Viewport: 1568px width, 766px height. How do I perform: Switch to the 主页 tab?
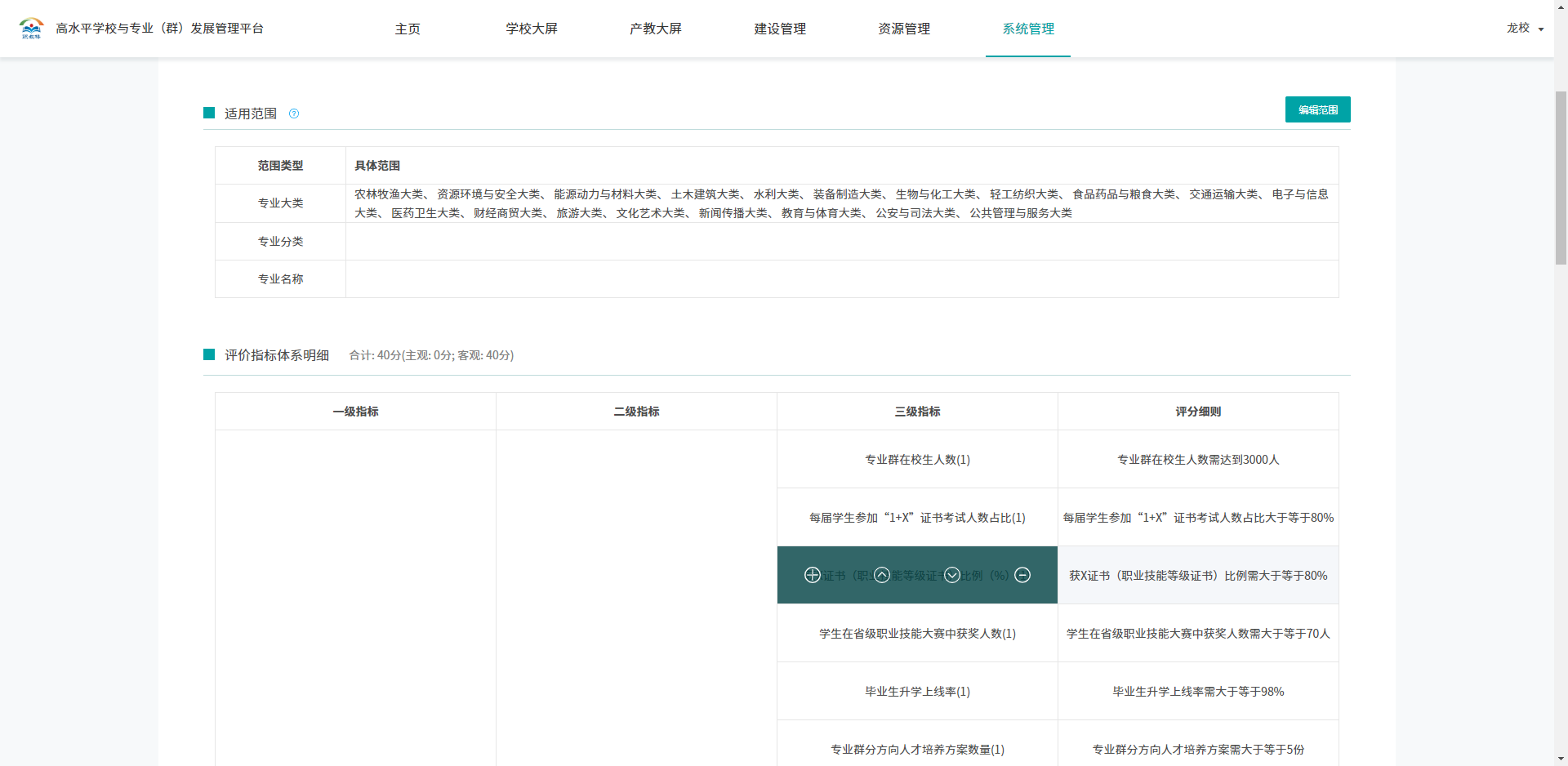coord(408,29)
